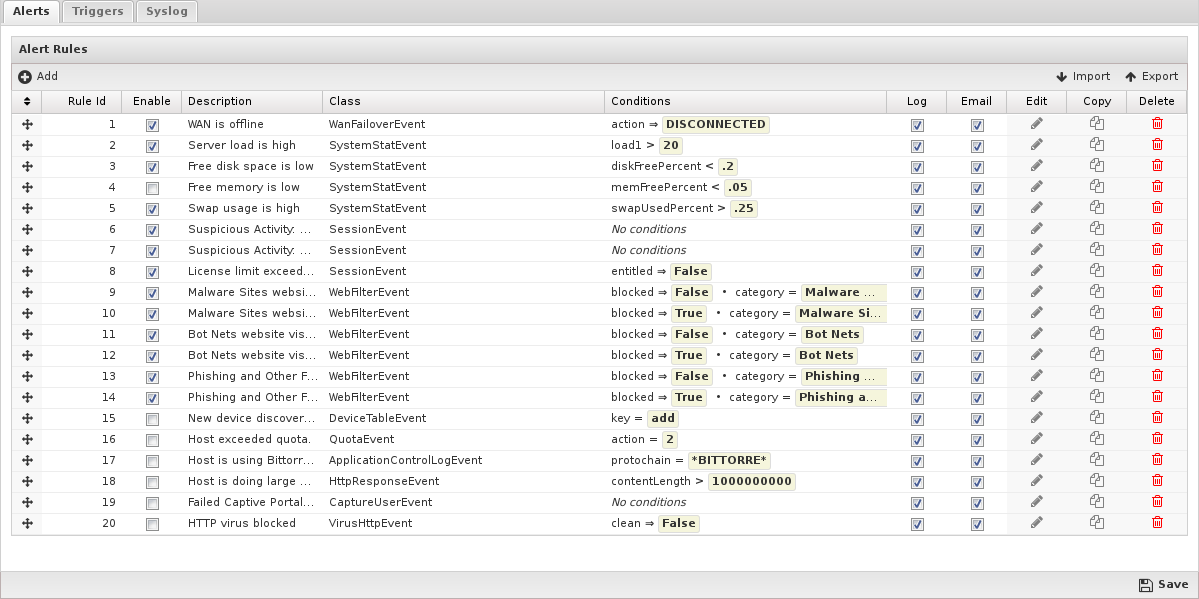Edit the Swap usage is high rule
This screenshot has height=599, width=1199.
coord(1036,208)
